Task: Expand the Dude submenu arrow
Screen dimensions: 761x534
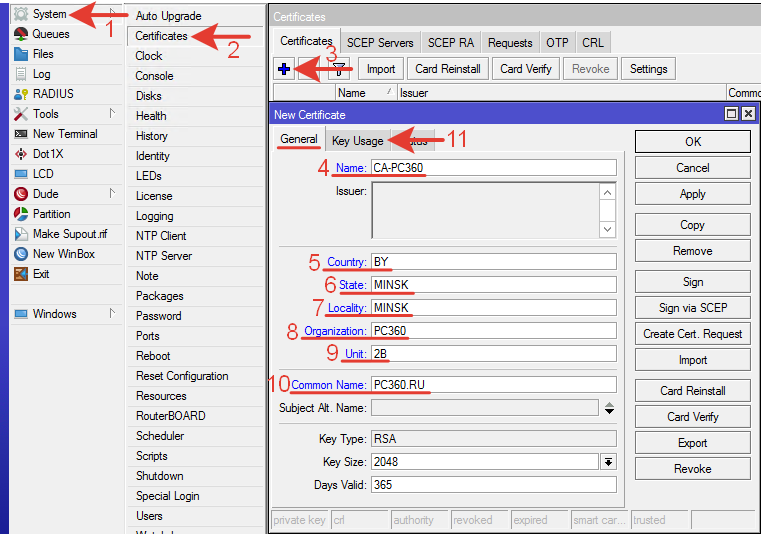Action: [112, 194]
